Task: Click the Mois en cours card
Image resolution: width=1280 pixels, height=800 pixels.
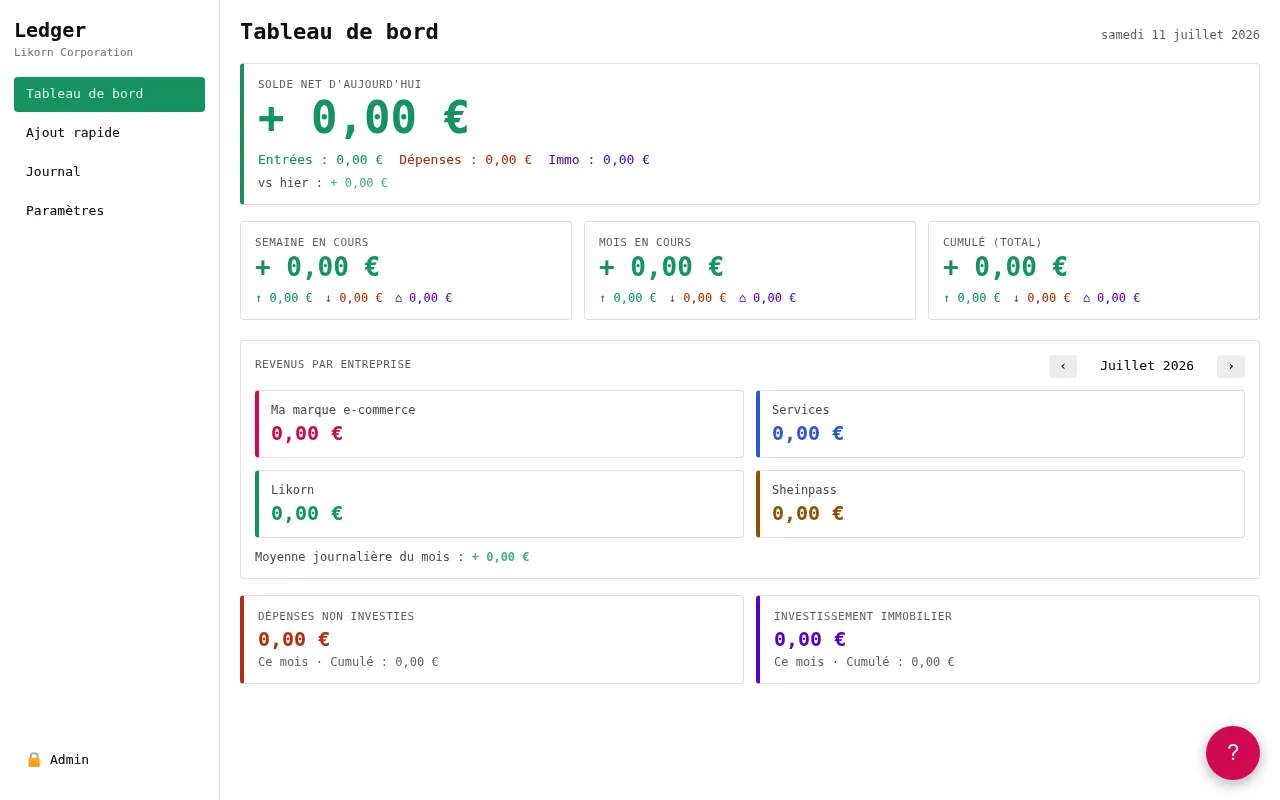Action: (x=750, y=270)
